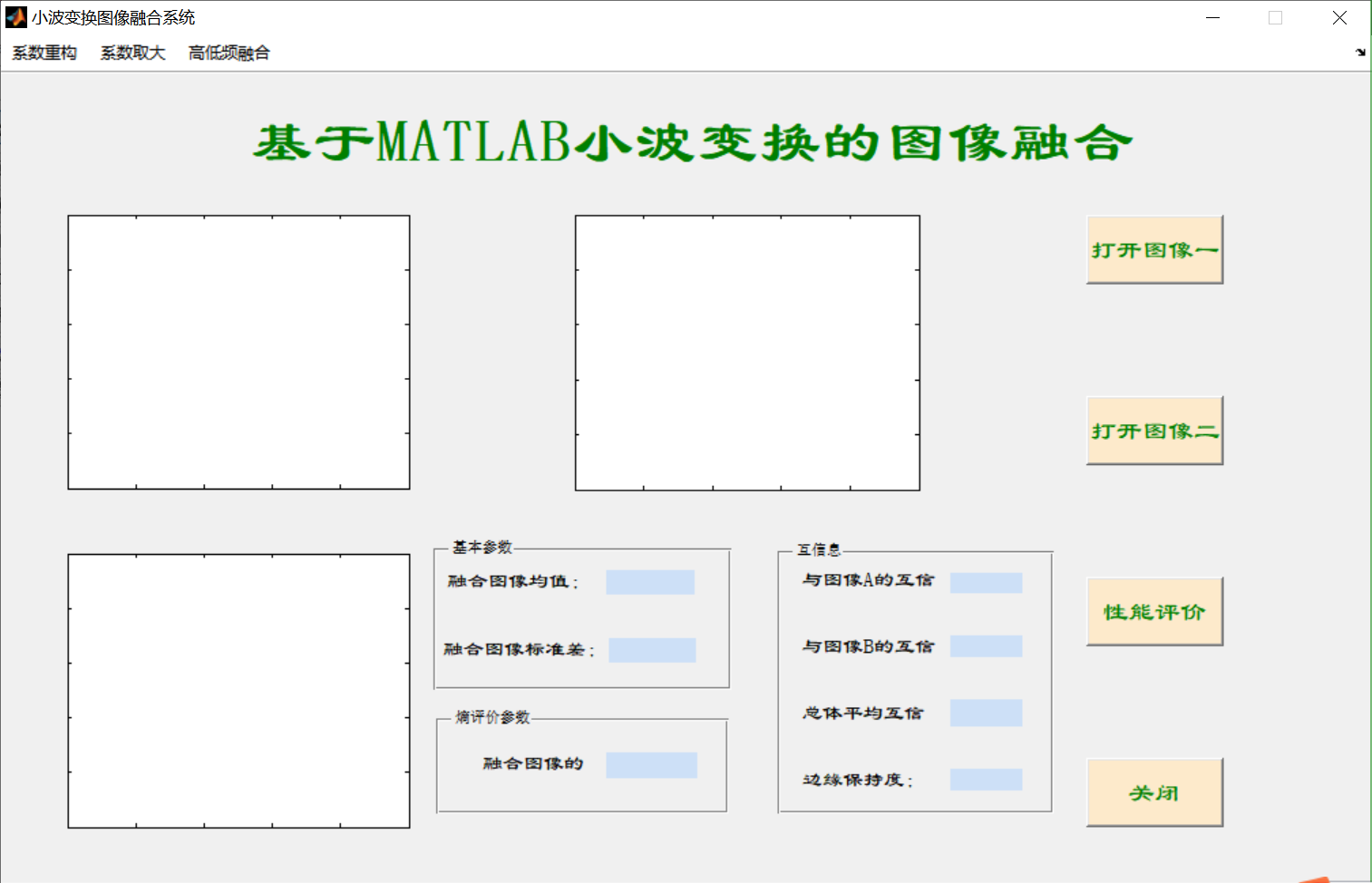The width and height of the screenshot is (1372, 883).
Task: Click the 与图像B的互信 value field
Action: pyautogui.click(x=985, y=646)
